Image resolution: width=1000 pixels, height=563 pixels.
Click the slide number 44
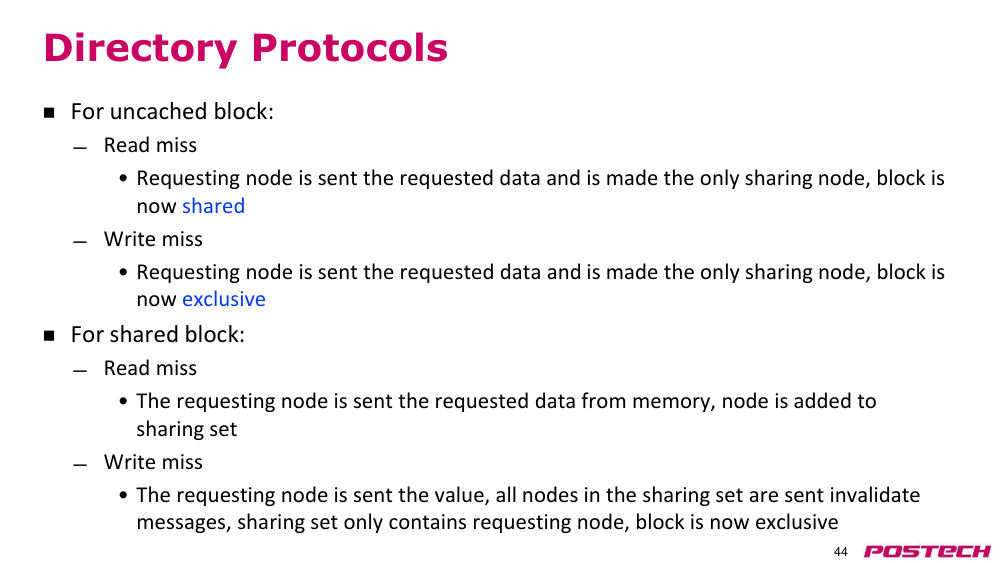[841, 552]
